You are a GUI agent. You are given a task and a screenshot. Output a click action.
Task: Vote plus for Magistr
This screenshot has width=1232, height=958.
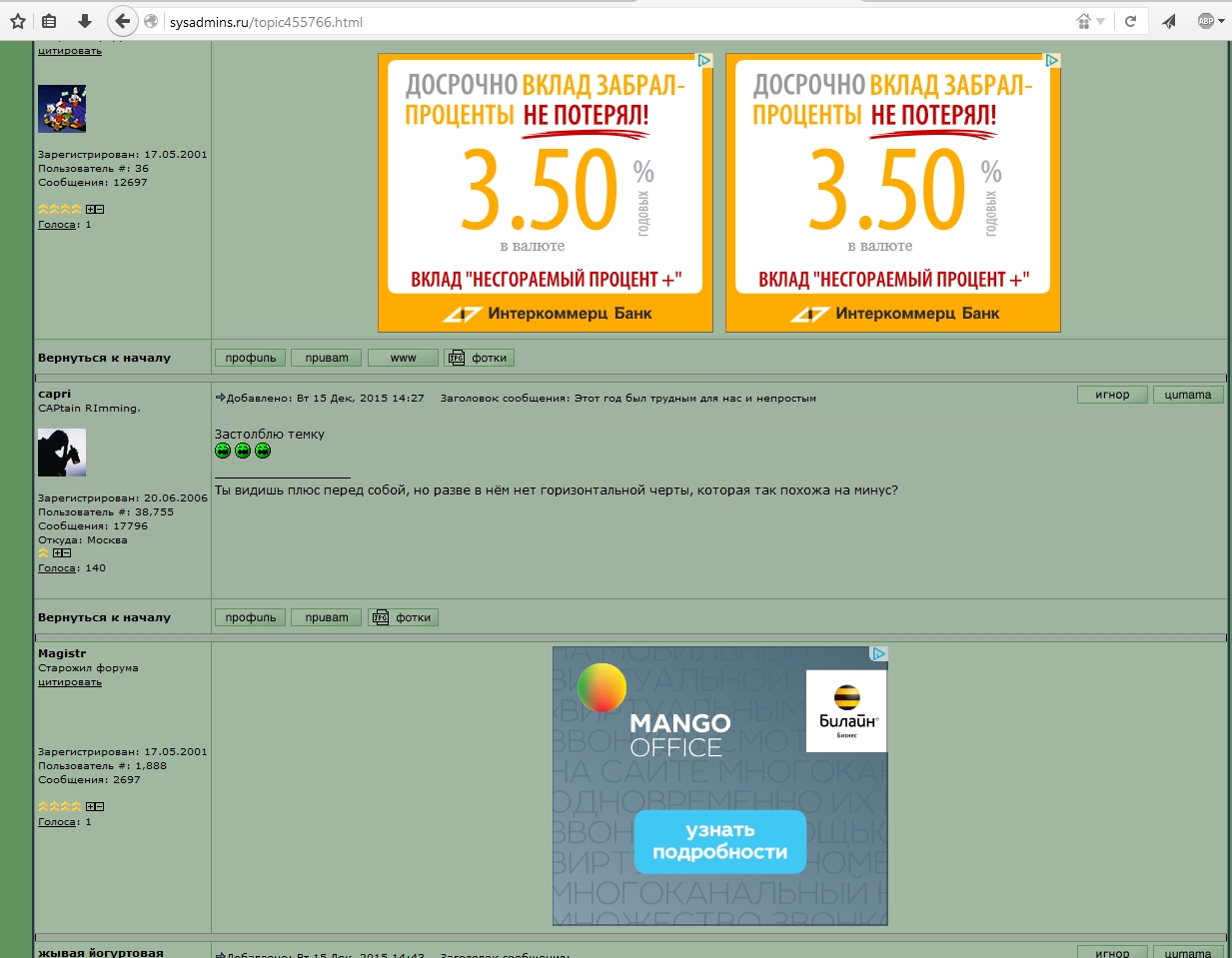tap(90, 806)
